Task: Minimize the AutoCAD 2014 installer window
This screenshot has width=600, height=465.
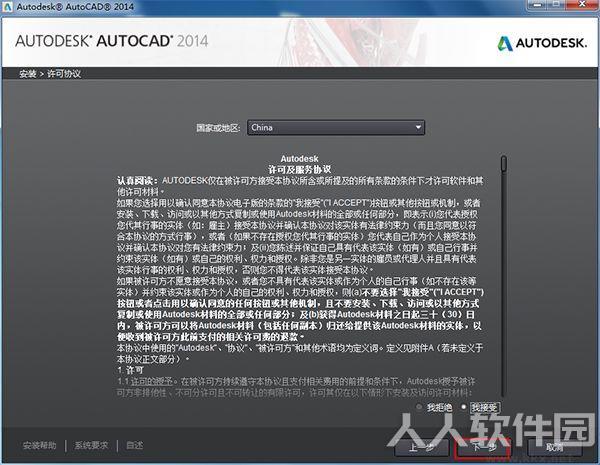Action: tap(538, 5)
